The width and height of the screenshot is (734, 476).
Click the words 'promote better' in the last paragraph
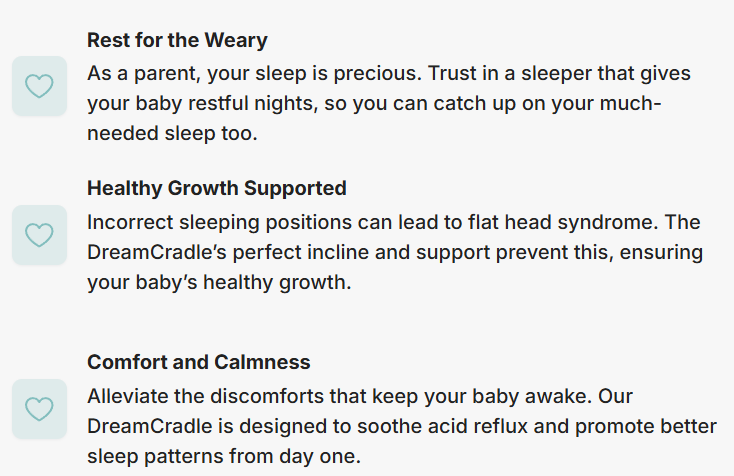click(x=656, y=426)
